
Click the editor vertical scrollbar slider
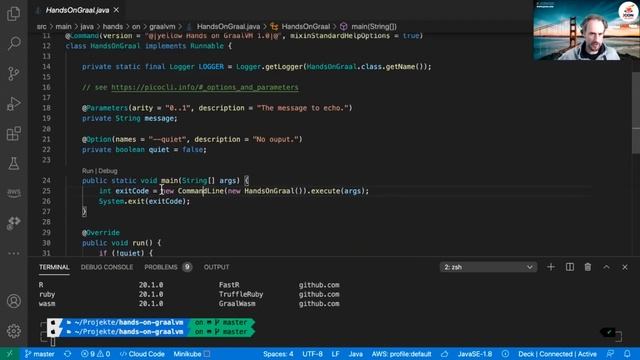[x=636, y=113]
